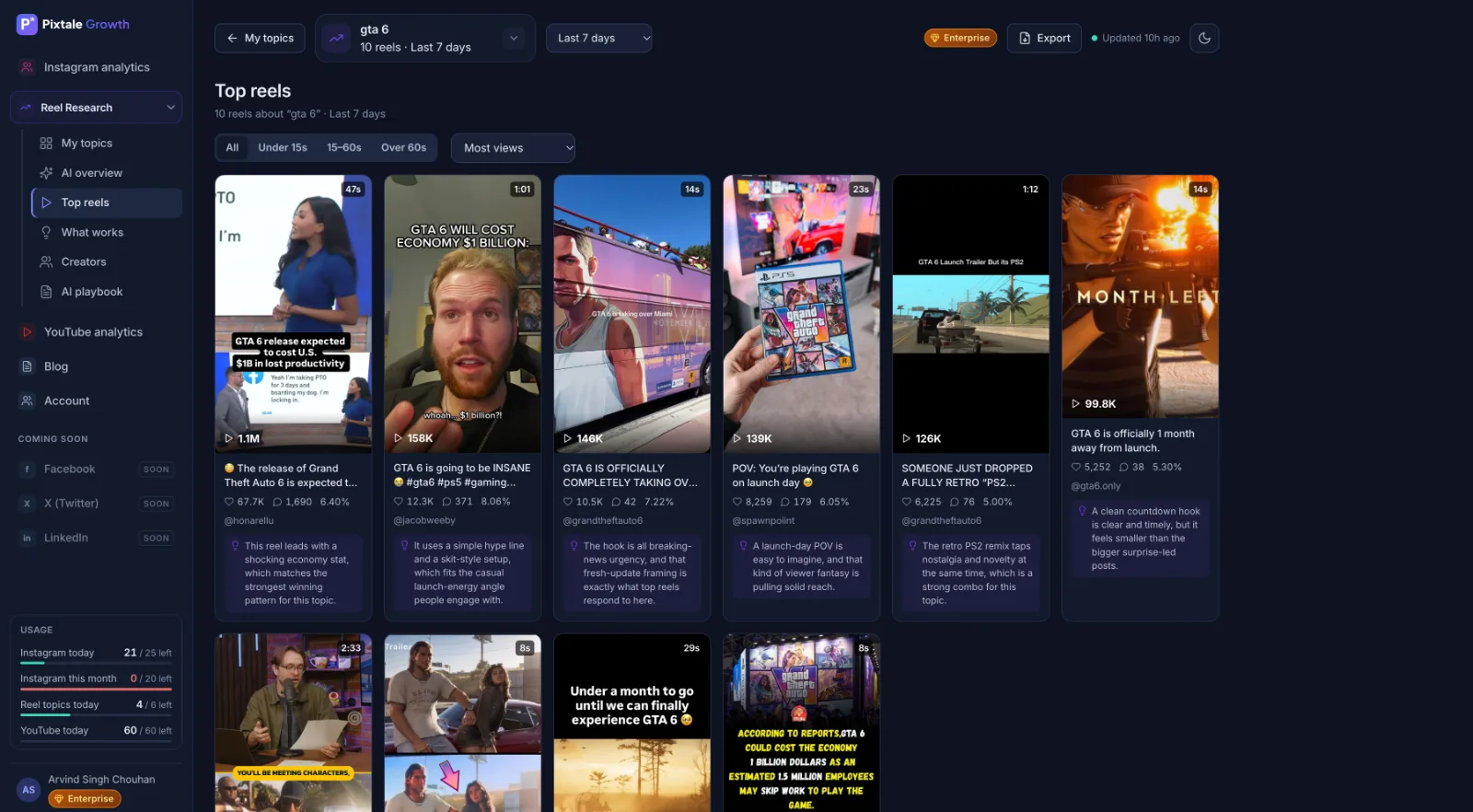Image resolution: width=1473 pixels, height=812 pixels.
Task: Toggle dark mode with the moon icon
Action: coord(1205,38)
